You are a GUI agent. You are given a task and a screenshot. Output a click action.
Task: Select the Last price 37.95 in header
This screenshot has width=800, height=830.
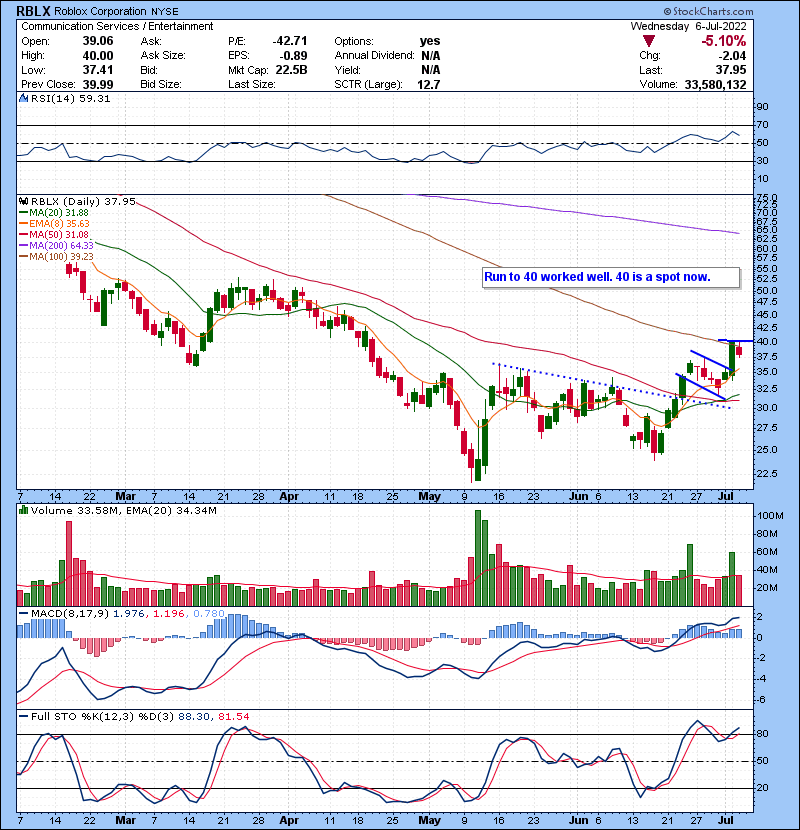click(x=731, y=70)
